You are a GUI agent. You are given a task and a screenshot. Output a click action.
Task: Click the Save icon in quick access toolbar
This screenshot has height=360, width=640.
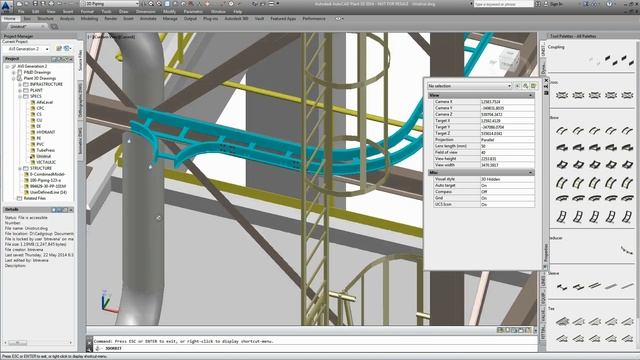35,4
